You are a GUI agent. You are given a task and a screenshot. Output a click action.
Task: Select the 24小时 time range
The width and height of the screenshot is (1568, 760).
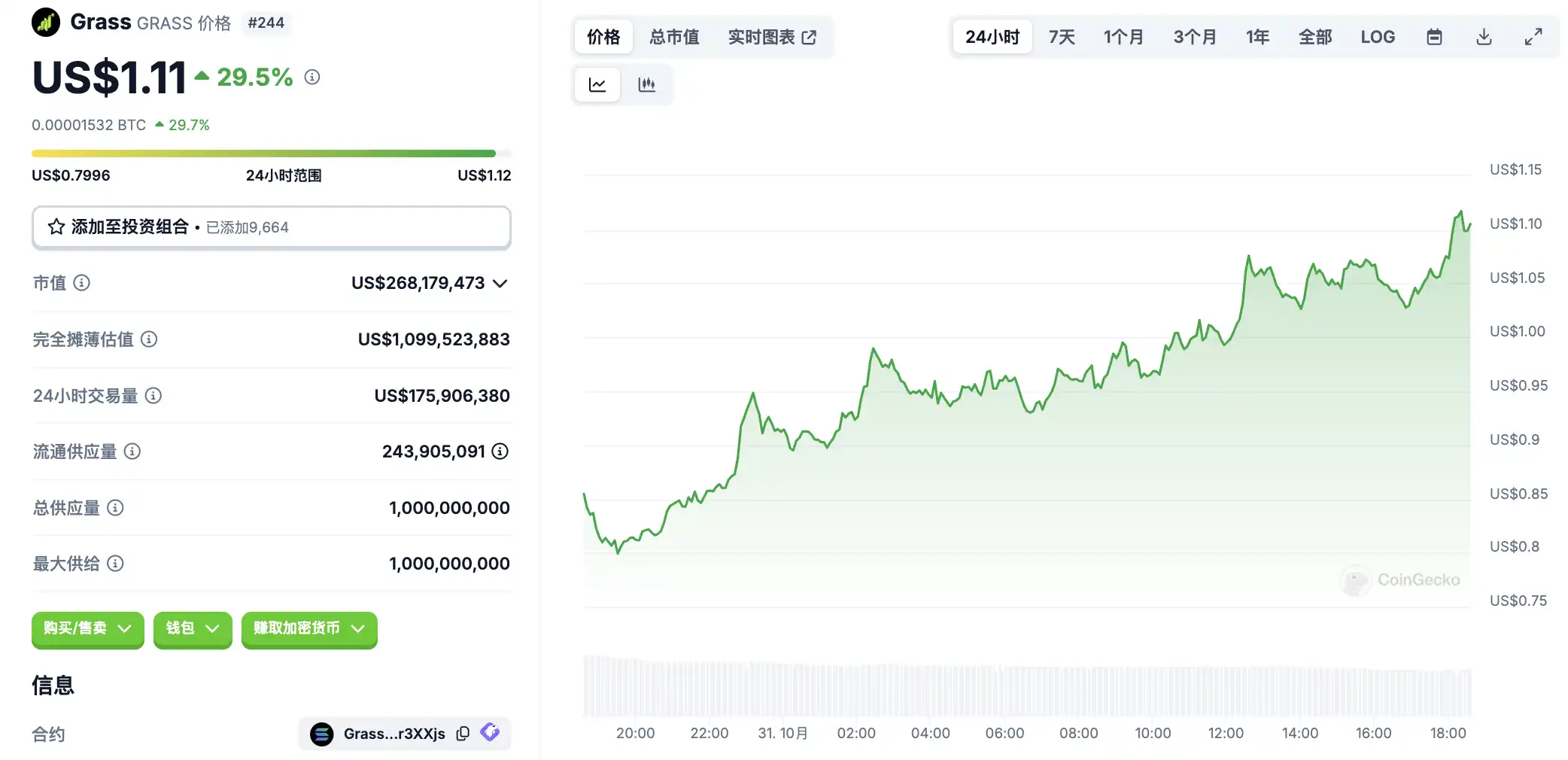[x=992, y=37]
